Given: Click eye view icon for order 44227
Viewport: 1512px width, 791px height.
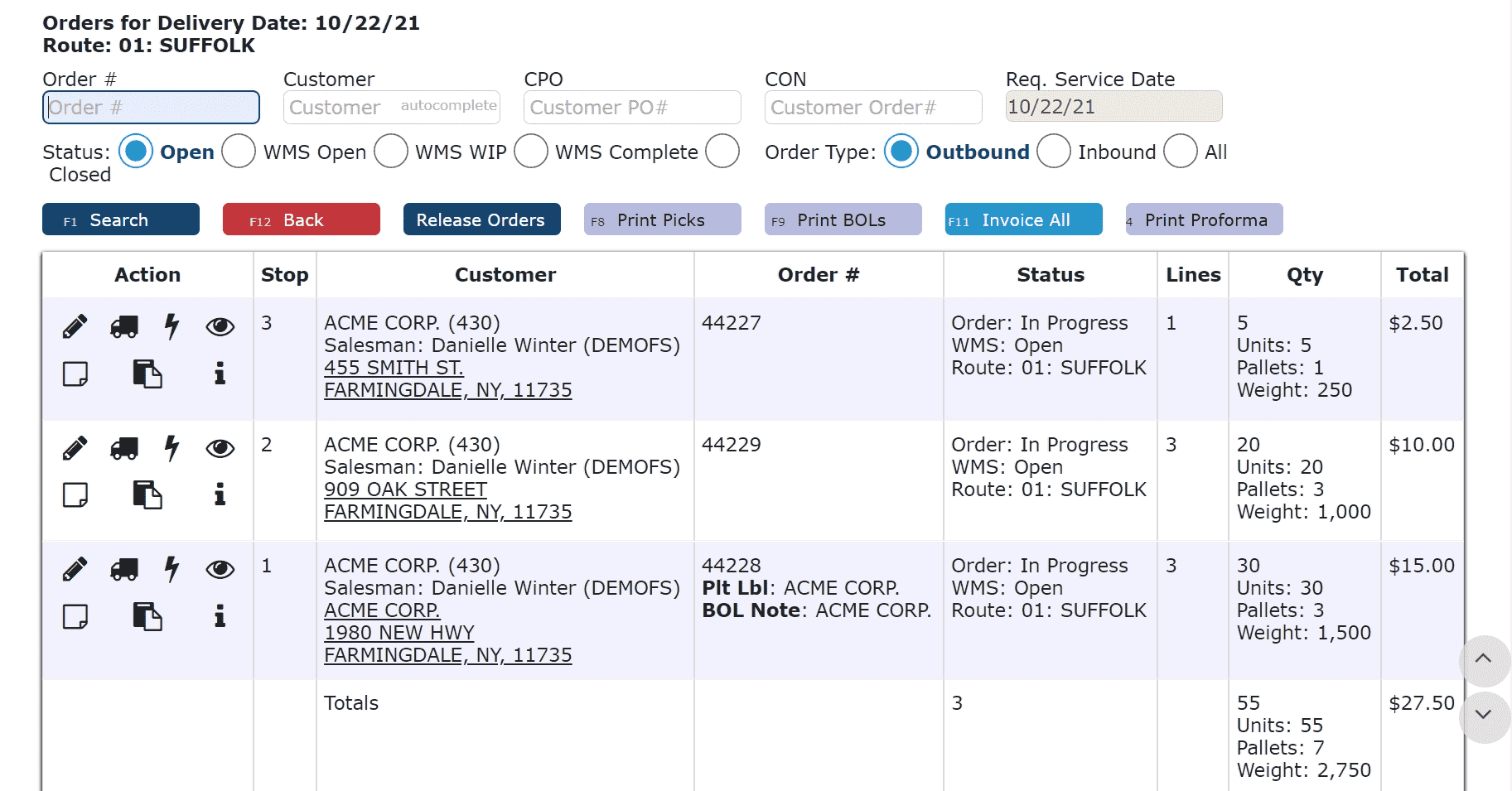Looking at the screenshot, I should [x=220, y=327].
